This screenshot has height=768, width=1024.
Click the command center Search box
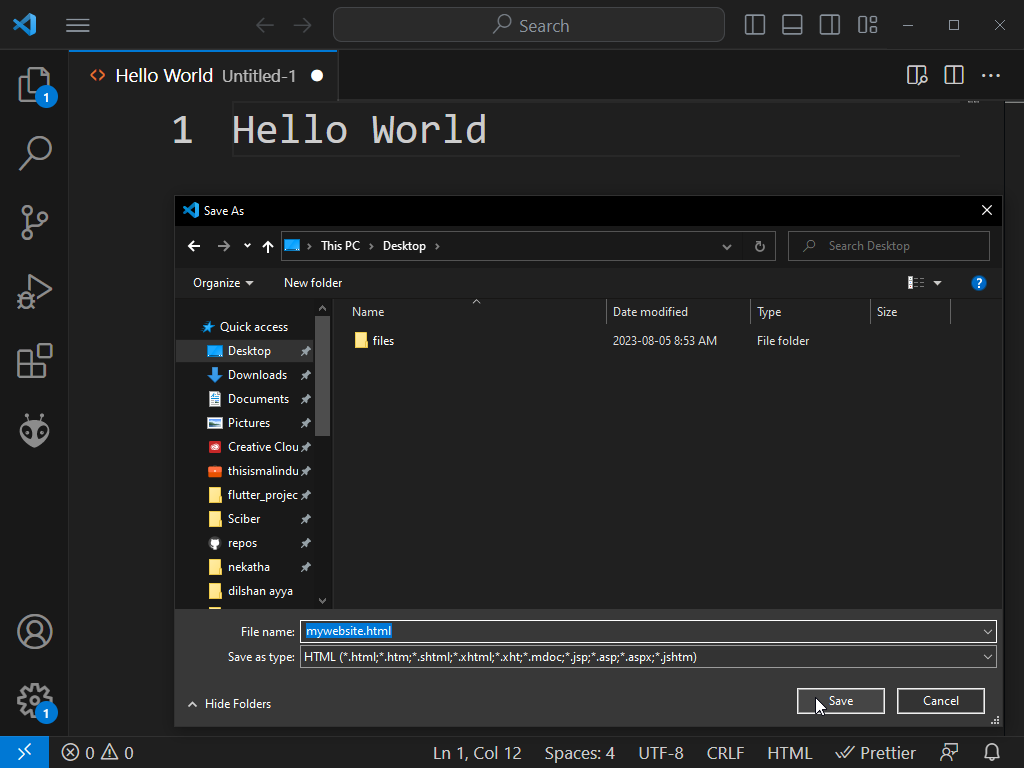point(529,25)
